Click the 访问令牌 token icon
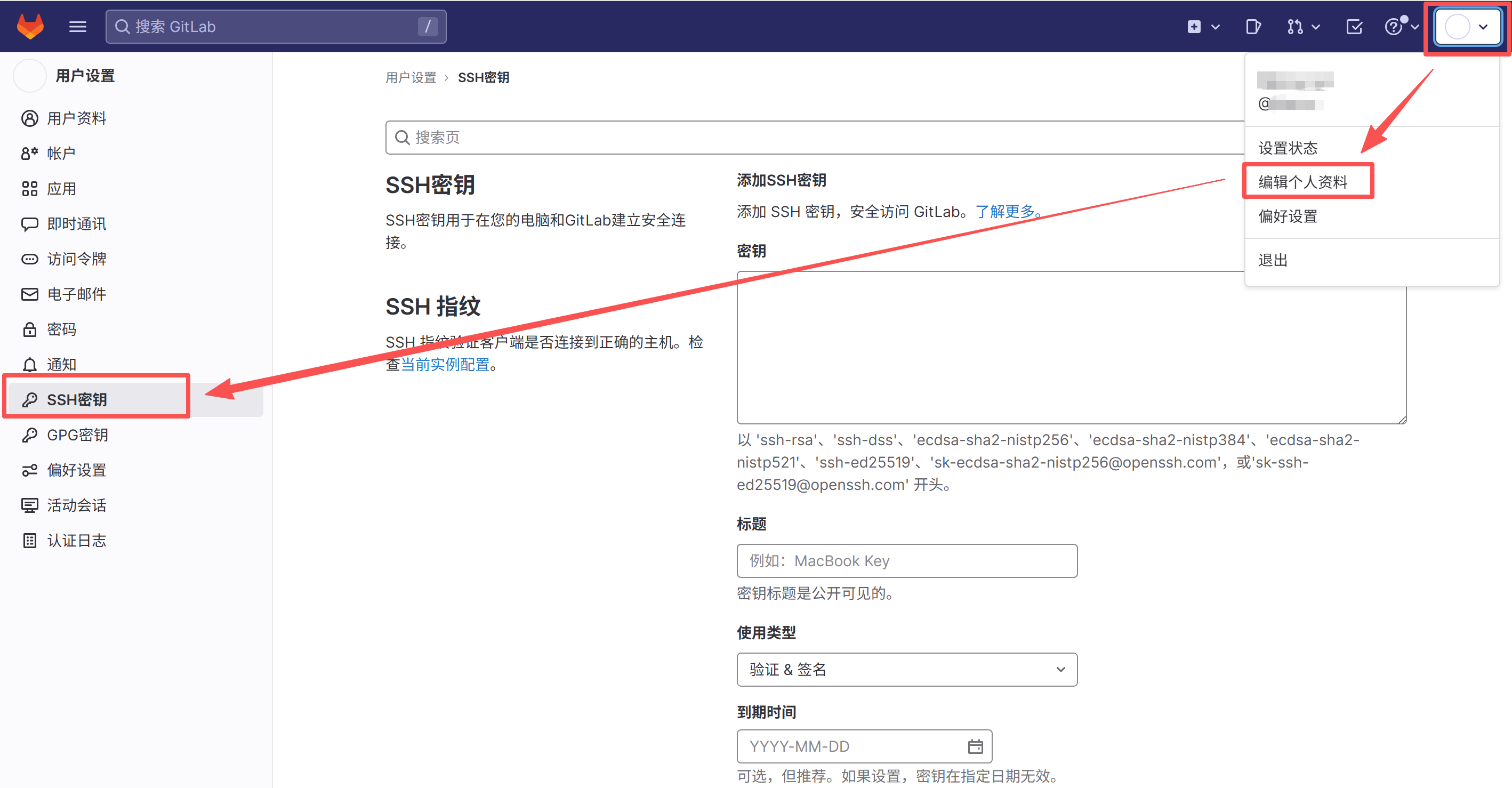Screen dimensions: 1512x788 (x=29, y=259)
